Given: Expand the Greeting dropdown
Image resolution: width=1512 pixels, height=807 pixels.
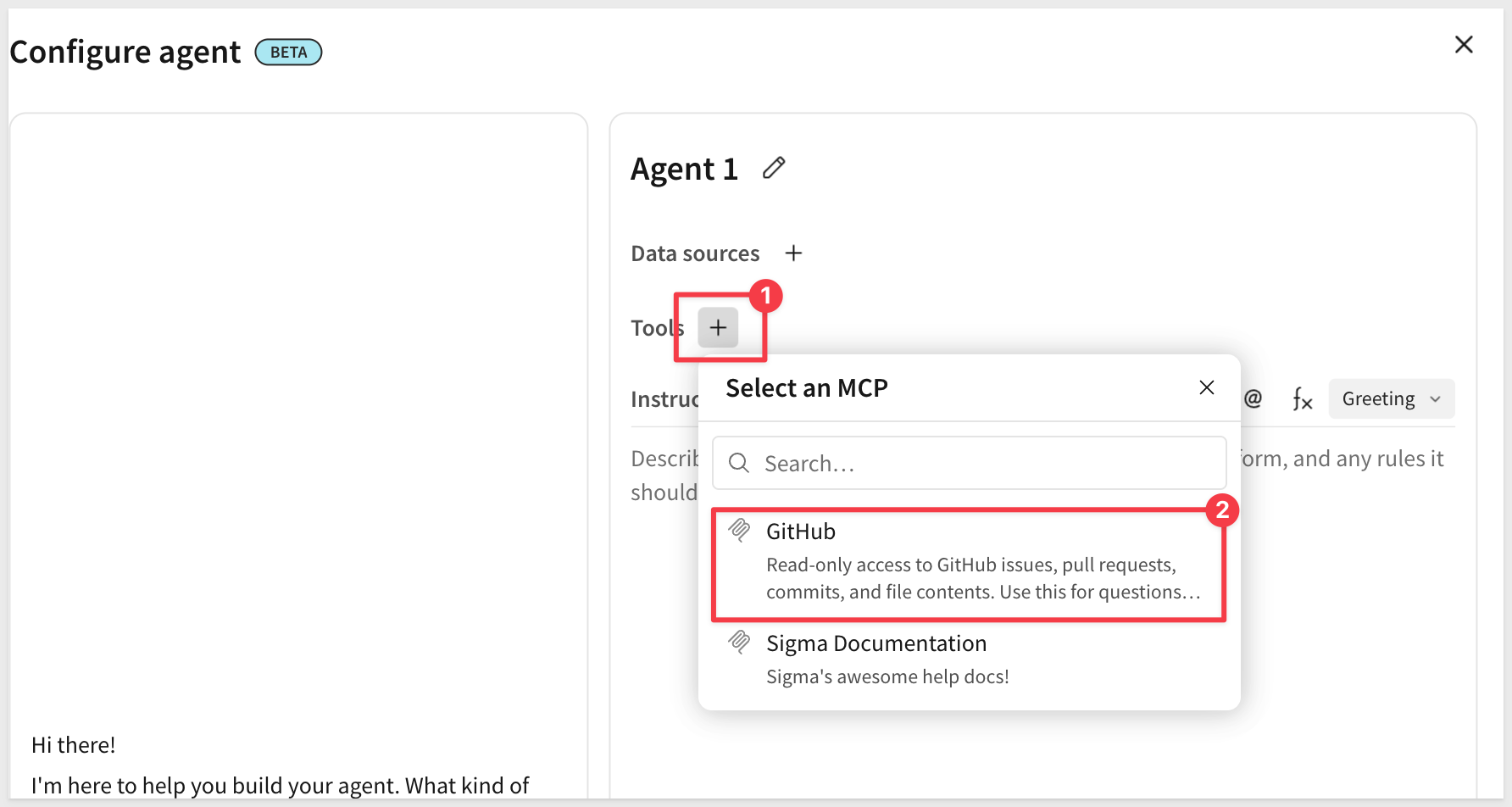Looking at the screenshot, I should tap(1392, 398).
